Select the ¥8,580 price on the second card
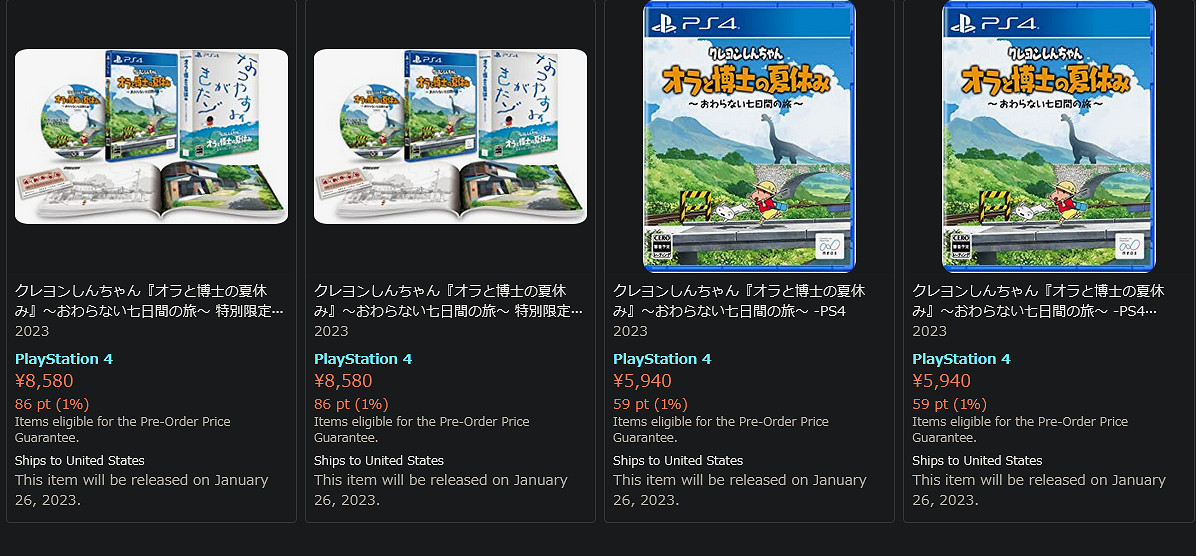Image resolution: width=1196 pixels, height=556 pixels. point(343,381)
